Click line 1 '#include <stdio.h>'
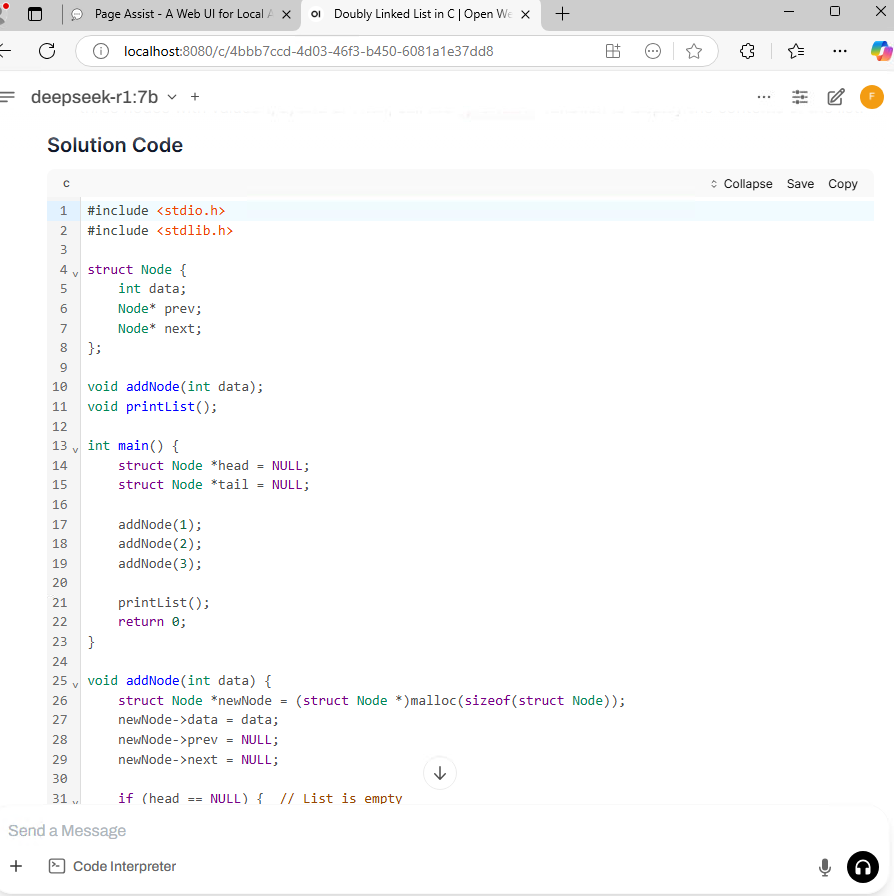Image resolution: width=894 pixels, height=896 pixels. [x=157, y=211]
